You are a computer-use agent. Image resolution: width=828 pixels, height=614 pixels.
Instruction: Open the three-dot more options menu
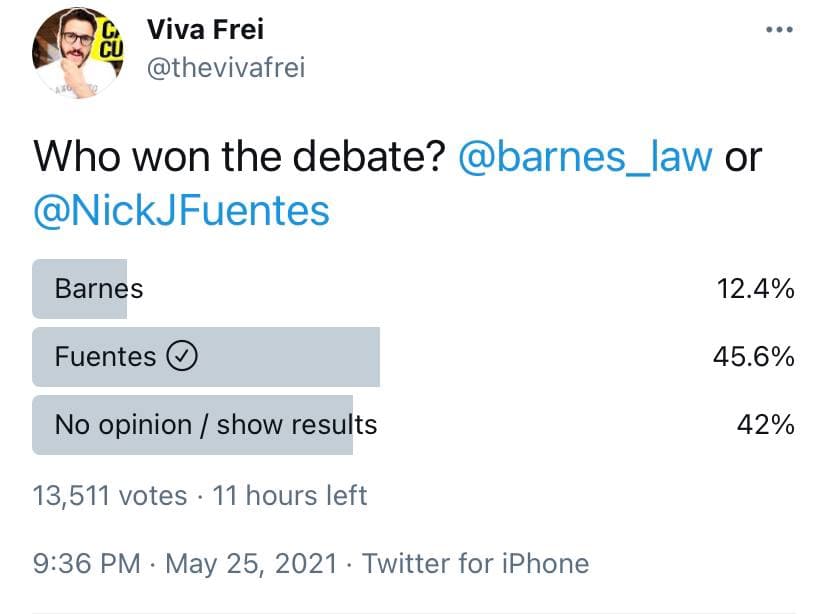[x=777, y=30]
